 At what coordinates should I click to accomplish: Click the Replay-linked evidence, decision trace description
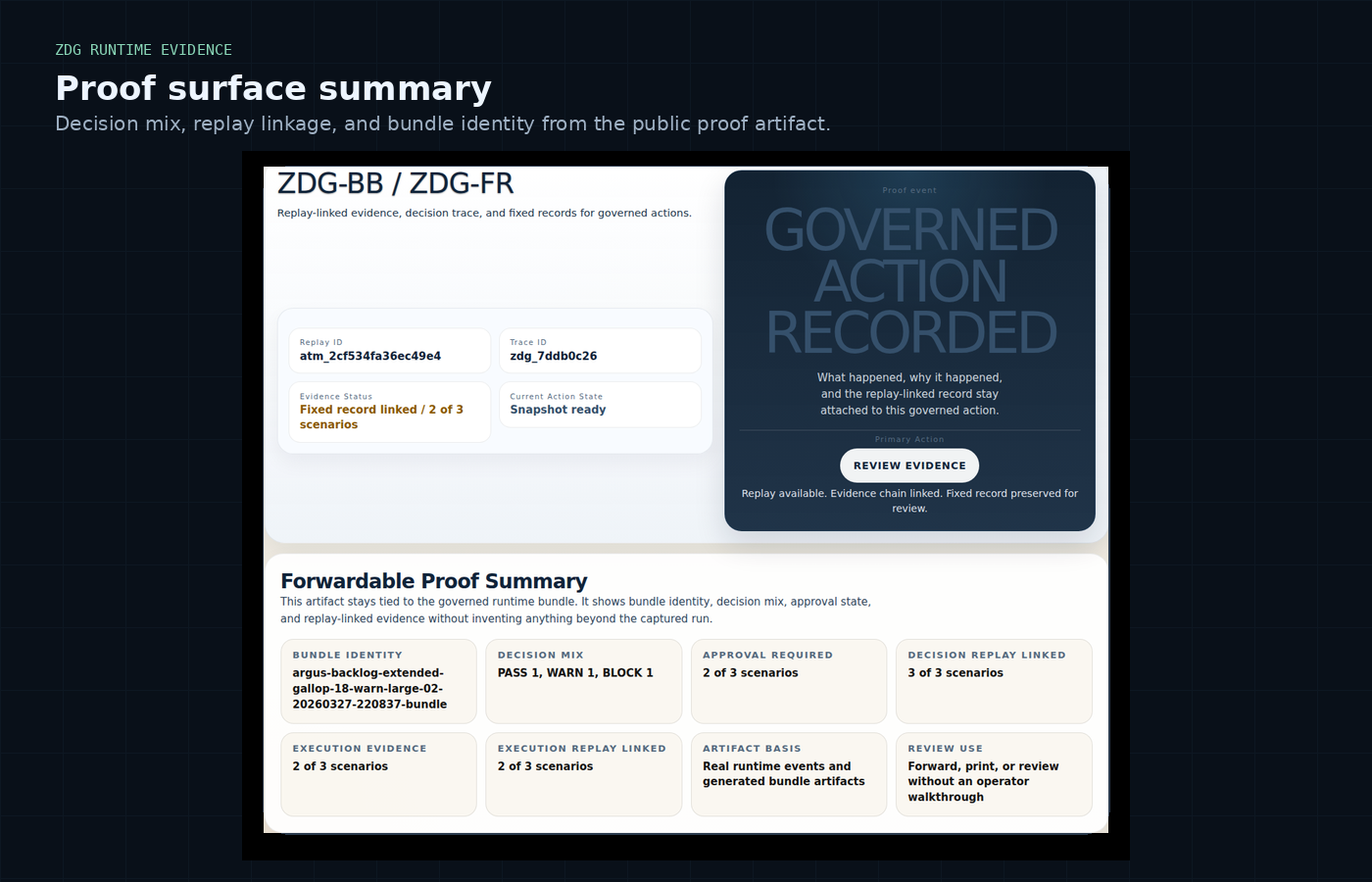tap(484, 213)
